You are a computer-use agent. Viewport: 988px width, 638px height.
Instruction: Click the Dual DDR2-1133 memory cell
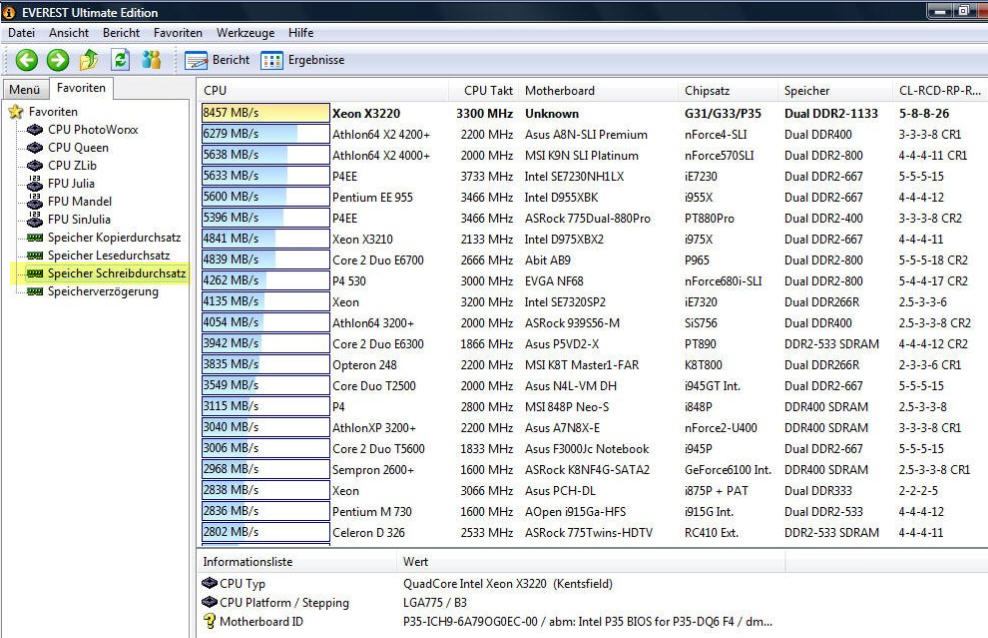tap(831, 114)
